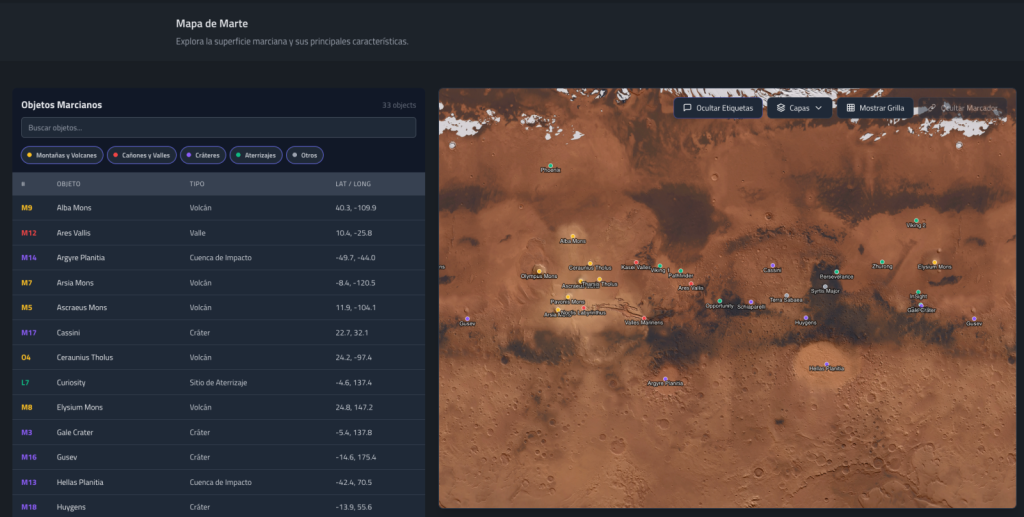This screenshot has width=1024, height=517.
Task: Click the Buscar objetos search field
Action: click(x=218, y=127)
